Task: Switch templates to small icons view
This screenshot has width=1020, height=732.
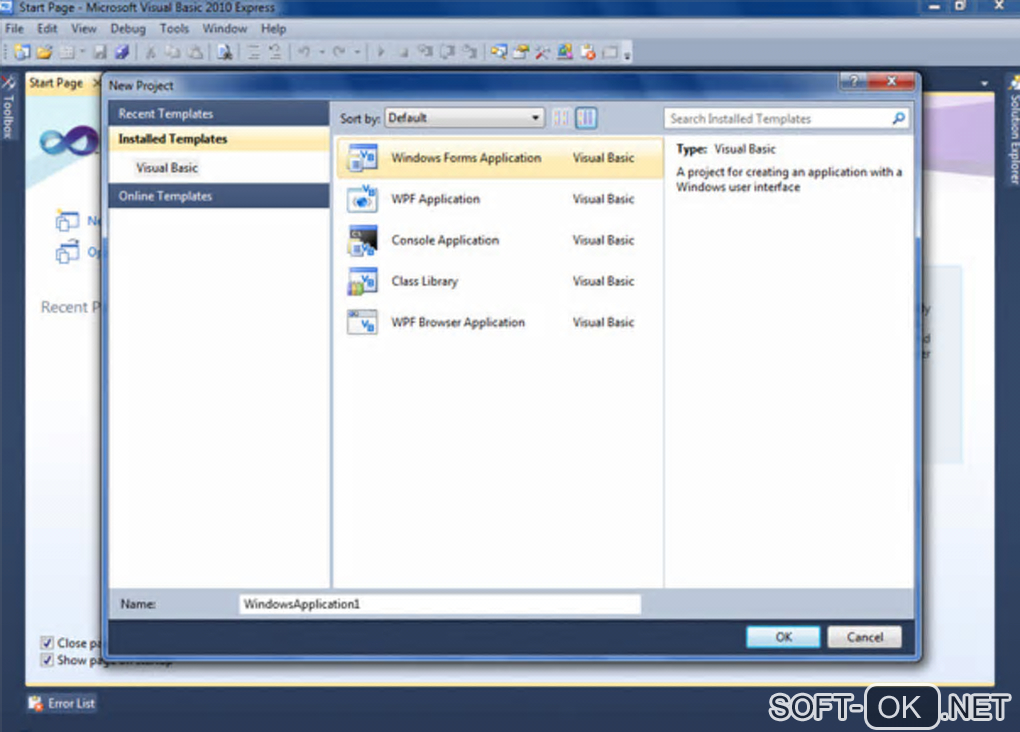Action: pos(561,118)
